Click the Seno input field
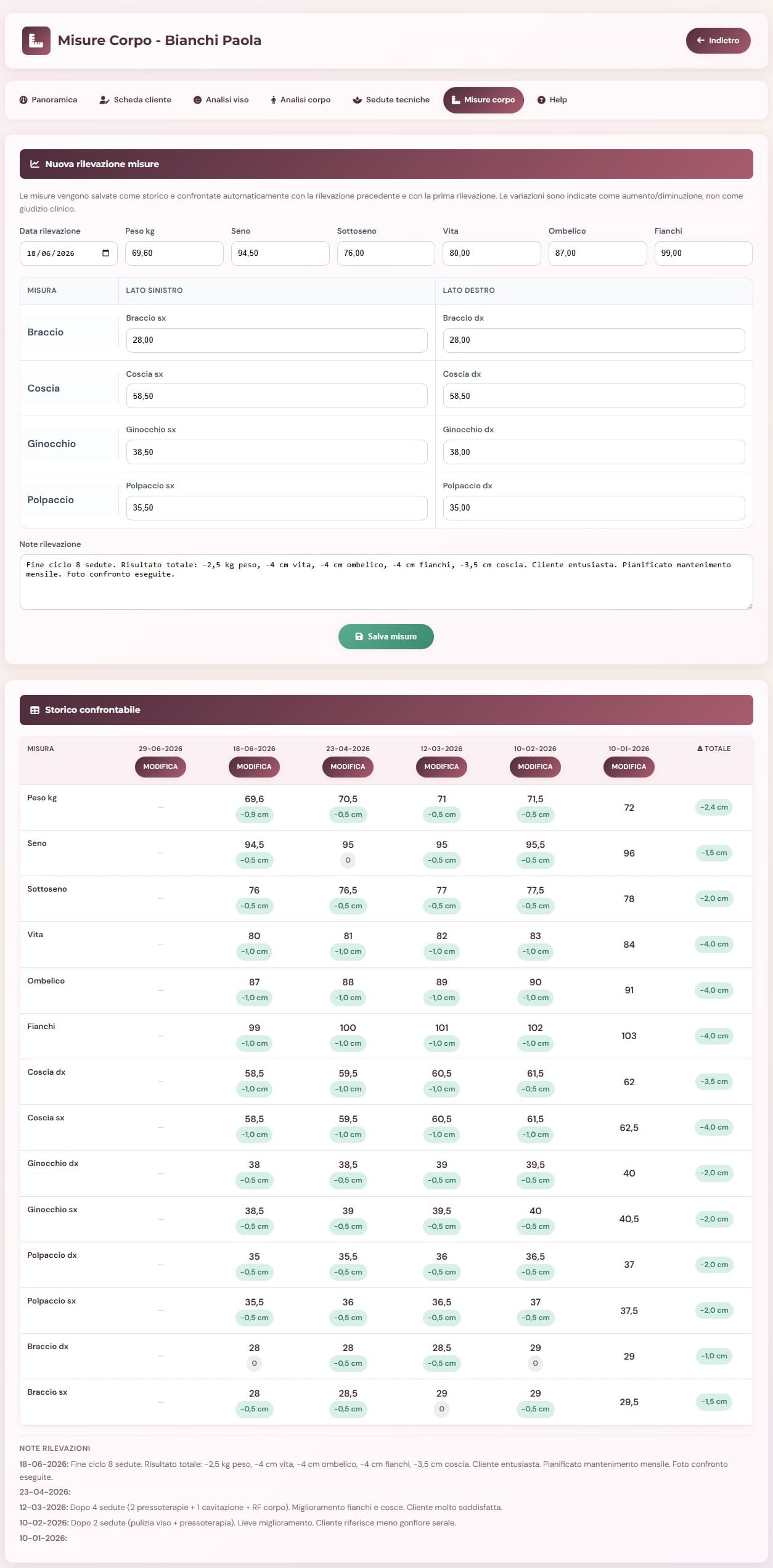Image resolution: width=773 pixels, height=1568 pixels. pyautogui.click(x=280, y=253)
